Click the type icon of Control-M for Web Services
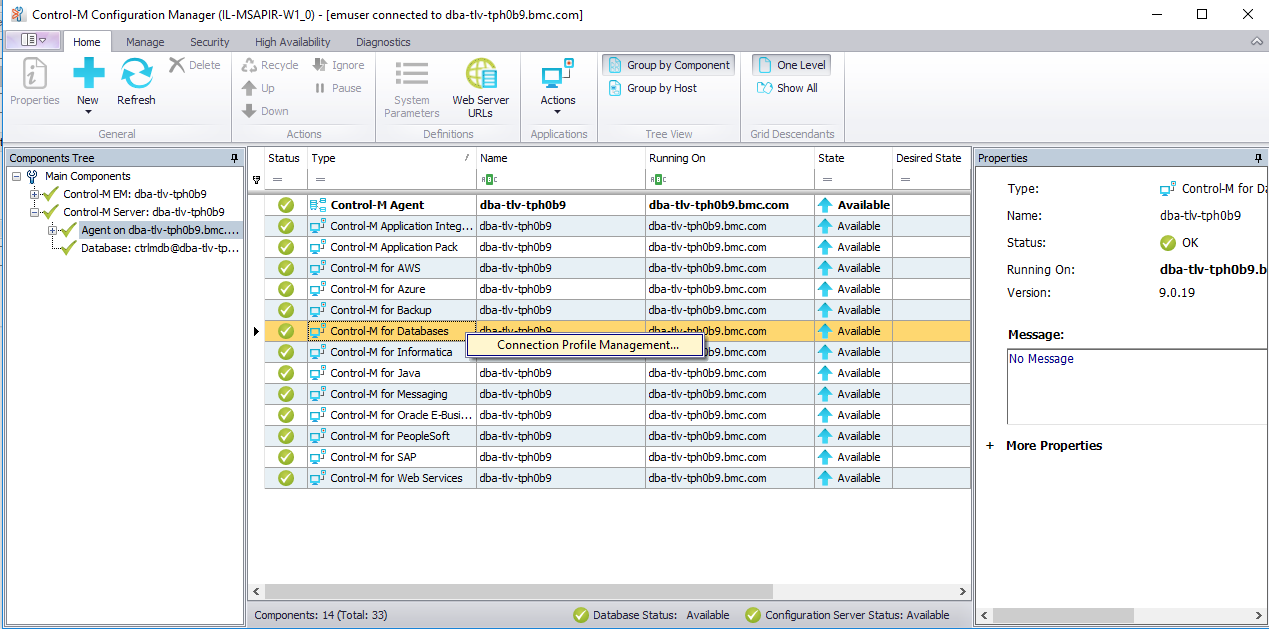Viewport: 1269px width, 629px height. click(x=318, y=478)
